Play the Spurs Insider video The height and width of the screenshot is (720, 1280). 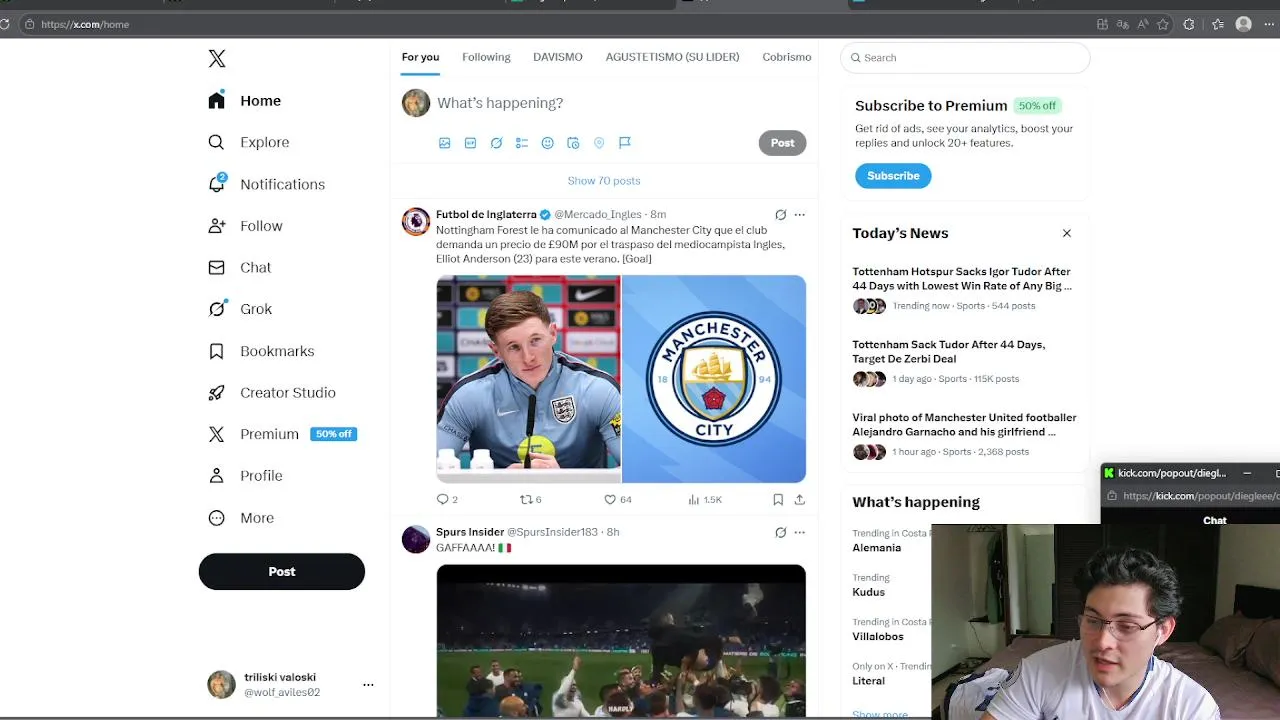621,640
